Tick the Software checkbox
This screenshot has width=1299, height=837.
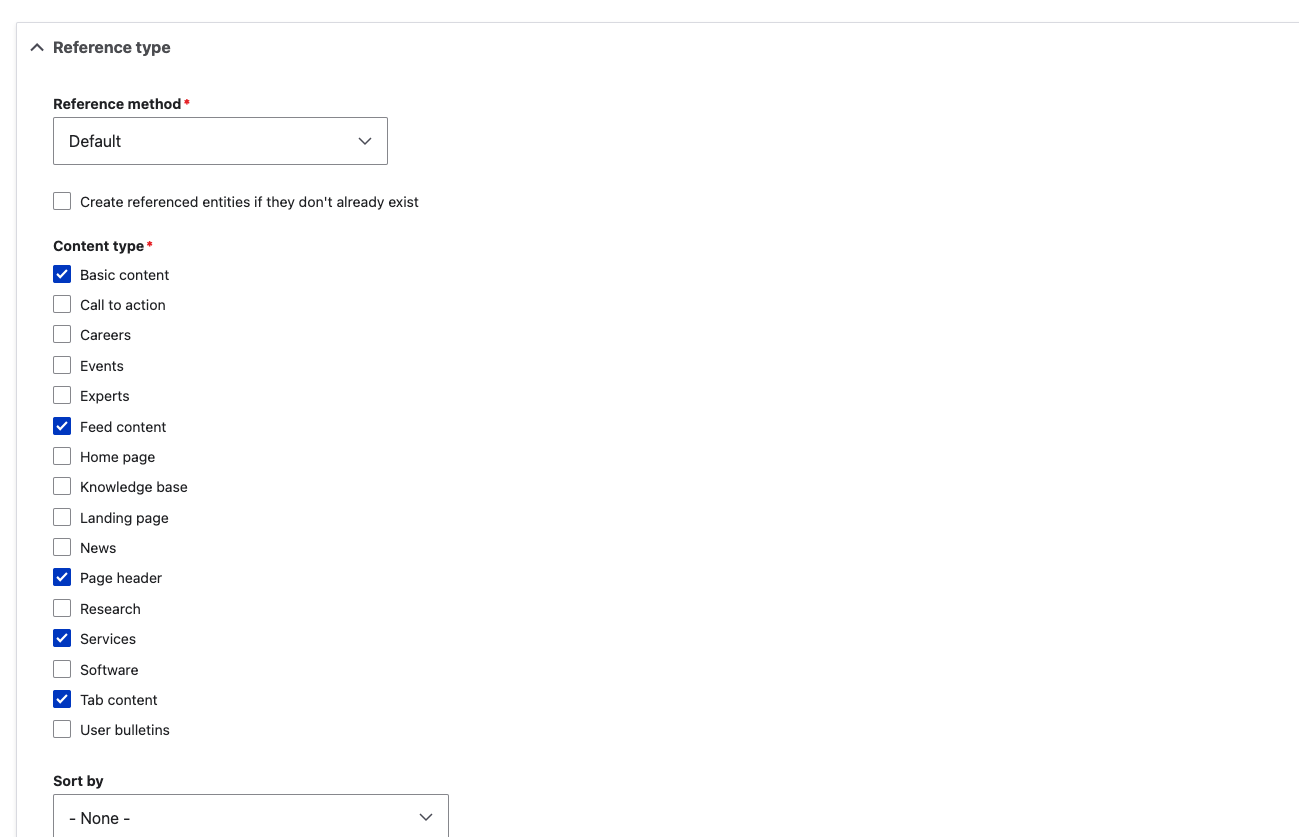coord(62,670)
